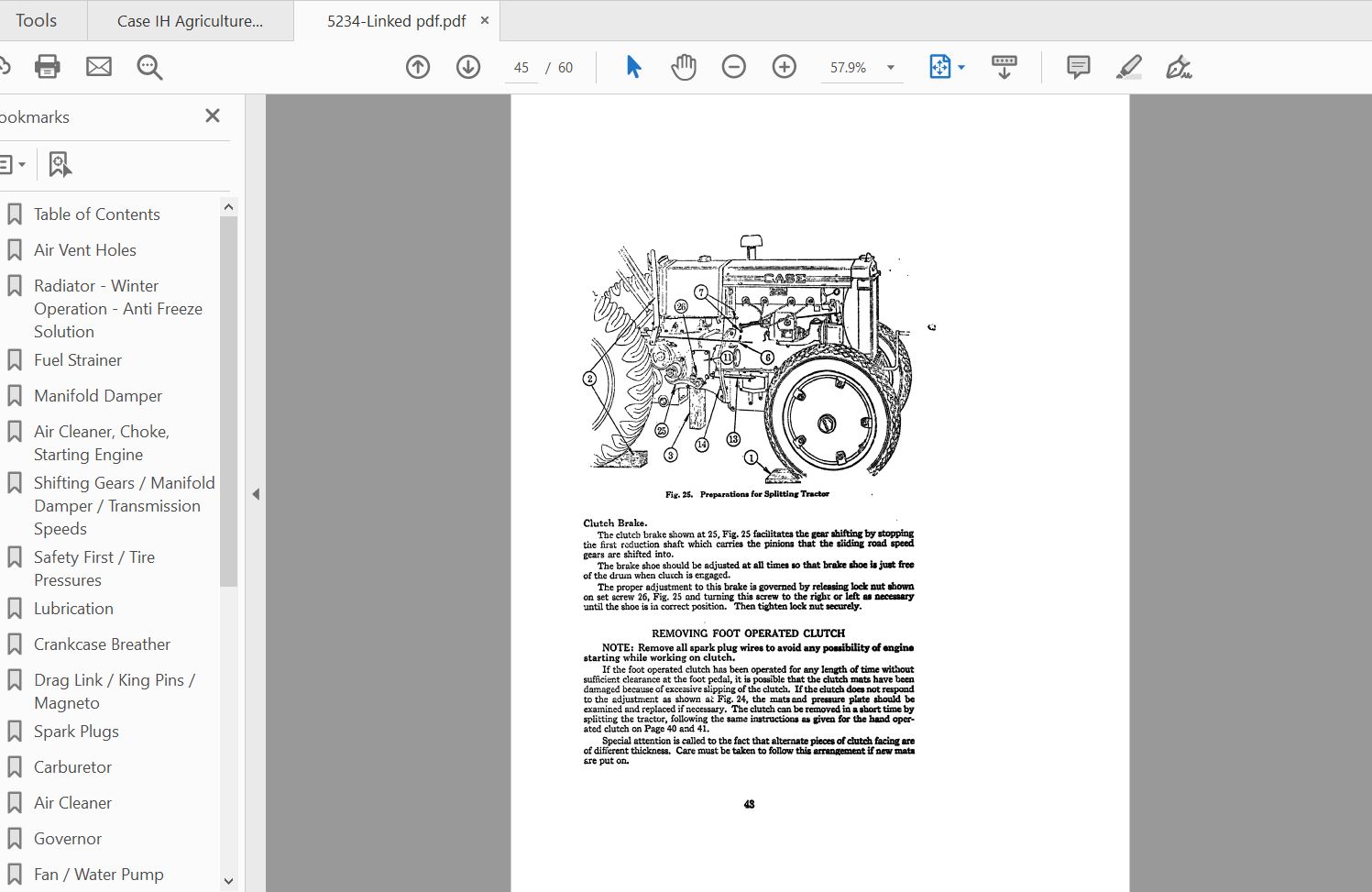Collapse the bookmarks navigation pane
Screen dimensions: 1372x892
click(256, 494)
